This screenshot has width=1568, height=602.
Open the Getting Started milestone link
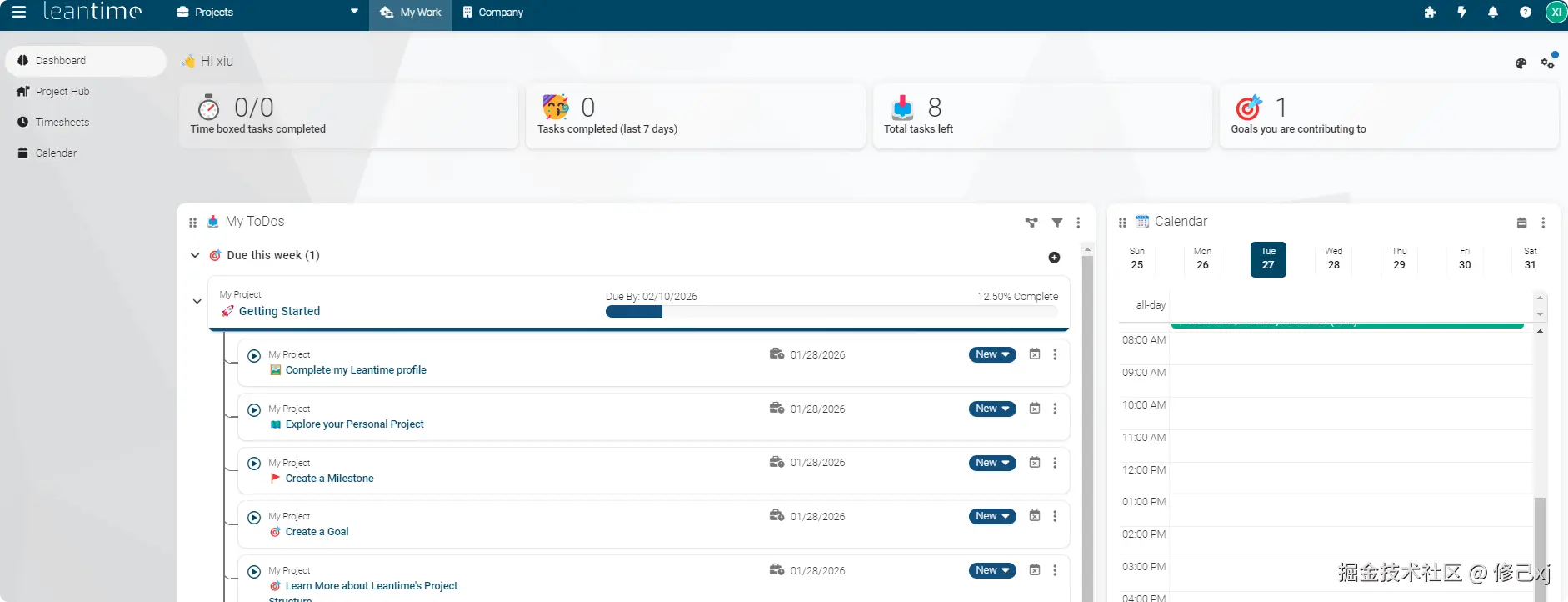(279, 311)
